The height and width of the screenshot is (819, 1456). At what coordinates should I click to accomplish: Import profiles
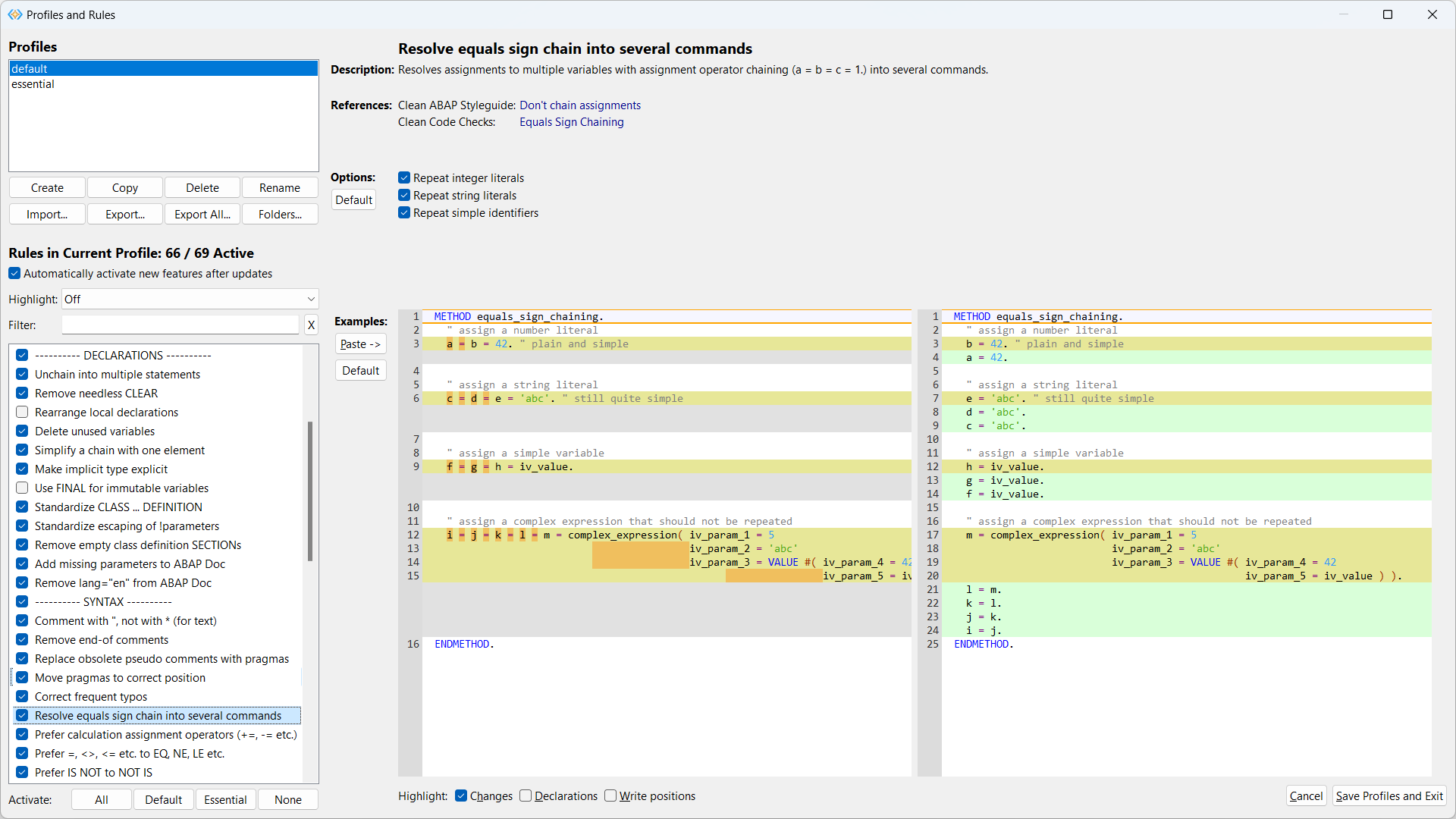46,214
